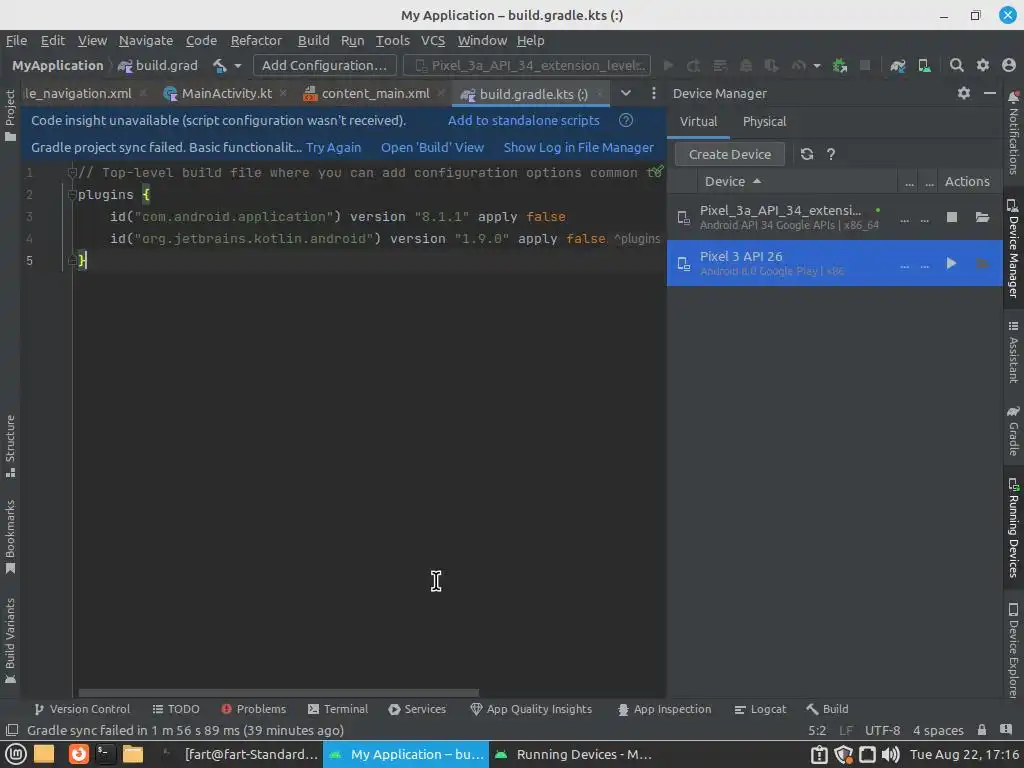
Task: Open the Add Configuration dropdown
Action: pyautogui.click(x=325, y=65)
